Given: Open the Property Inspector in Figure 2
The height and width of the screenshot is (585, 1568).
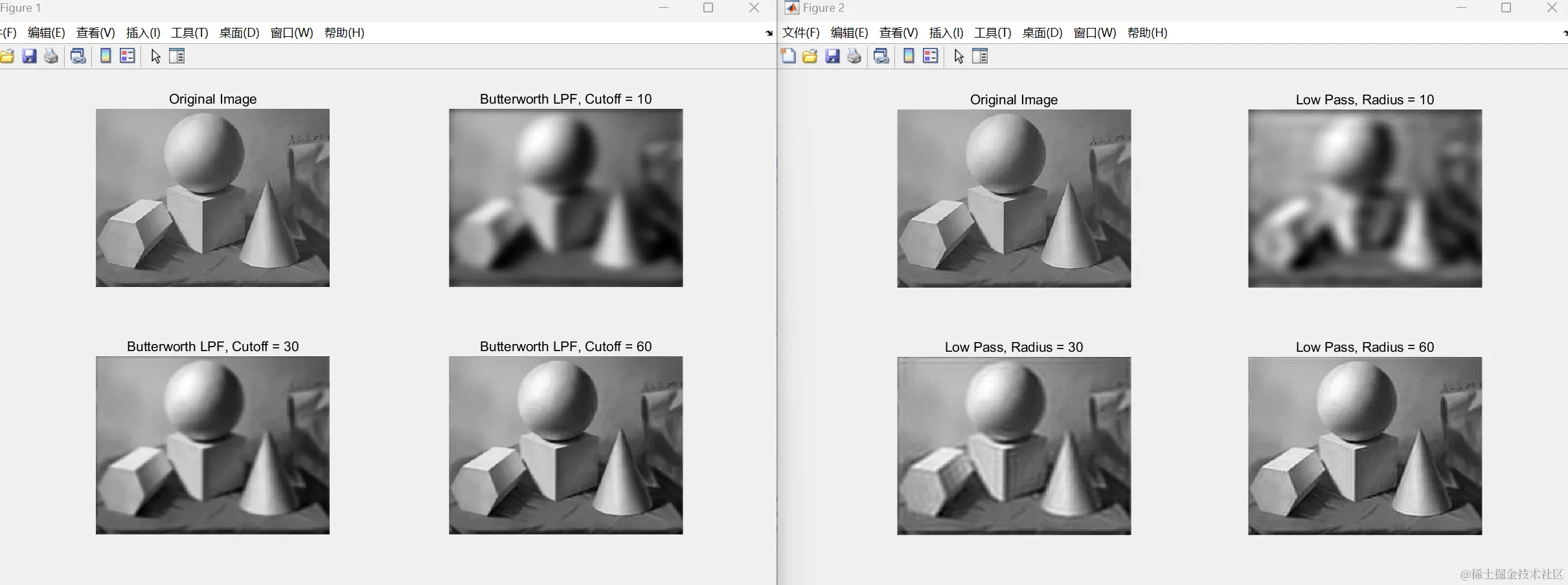Looking at the screenshot, I should pos(980,56).
